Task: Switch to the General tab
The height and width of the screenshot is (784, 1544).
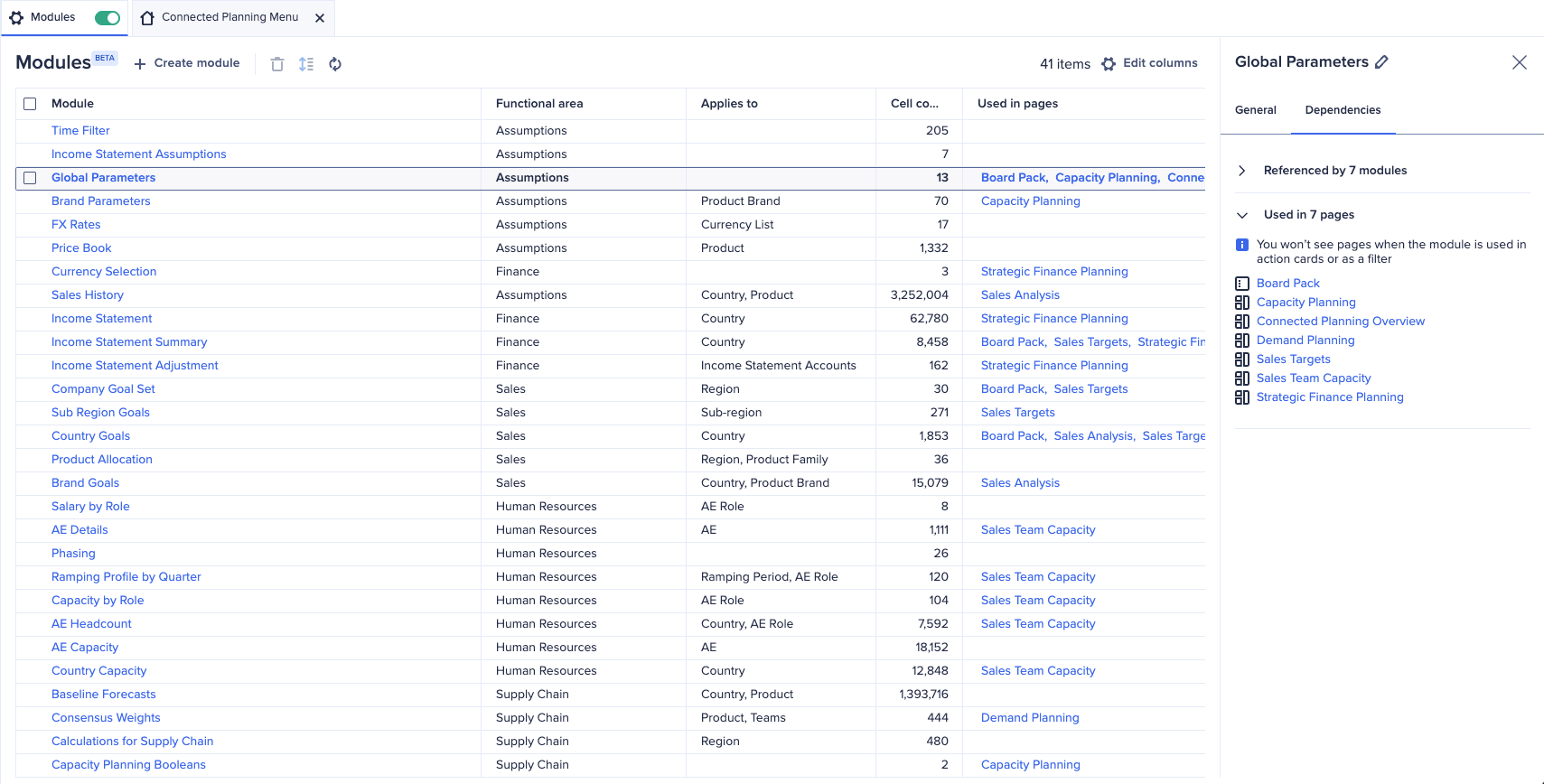Action: click(x=1255, y=110)
